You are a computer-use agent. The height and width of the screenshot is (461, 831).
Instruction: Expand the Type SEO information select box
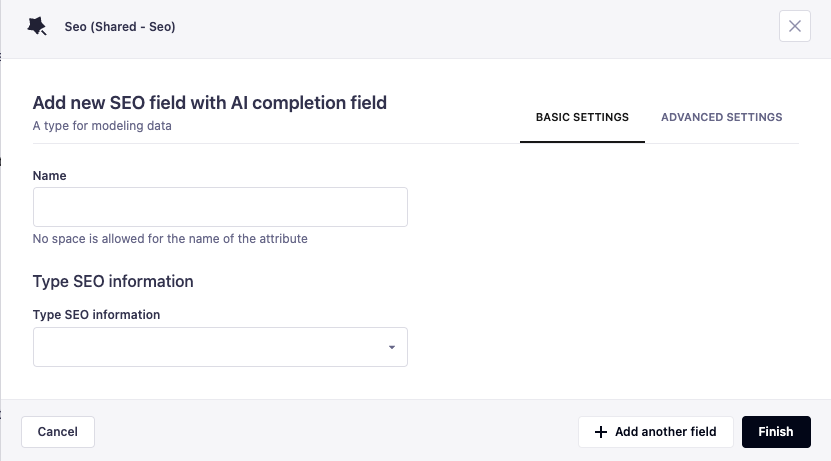[220, 347]
